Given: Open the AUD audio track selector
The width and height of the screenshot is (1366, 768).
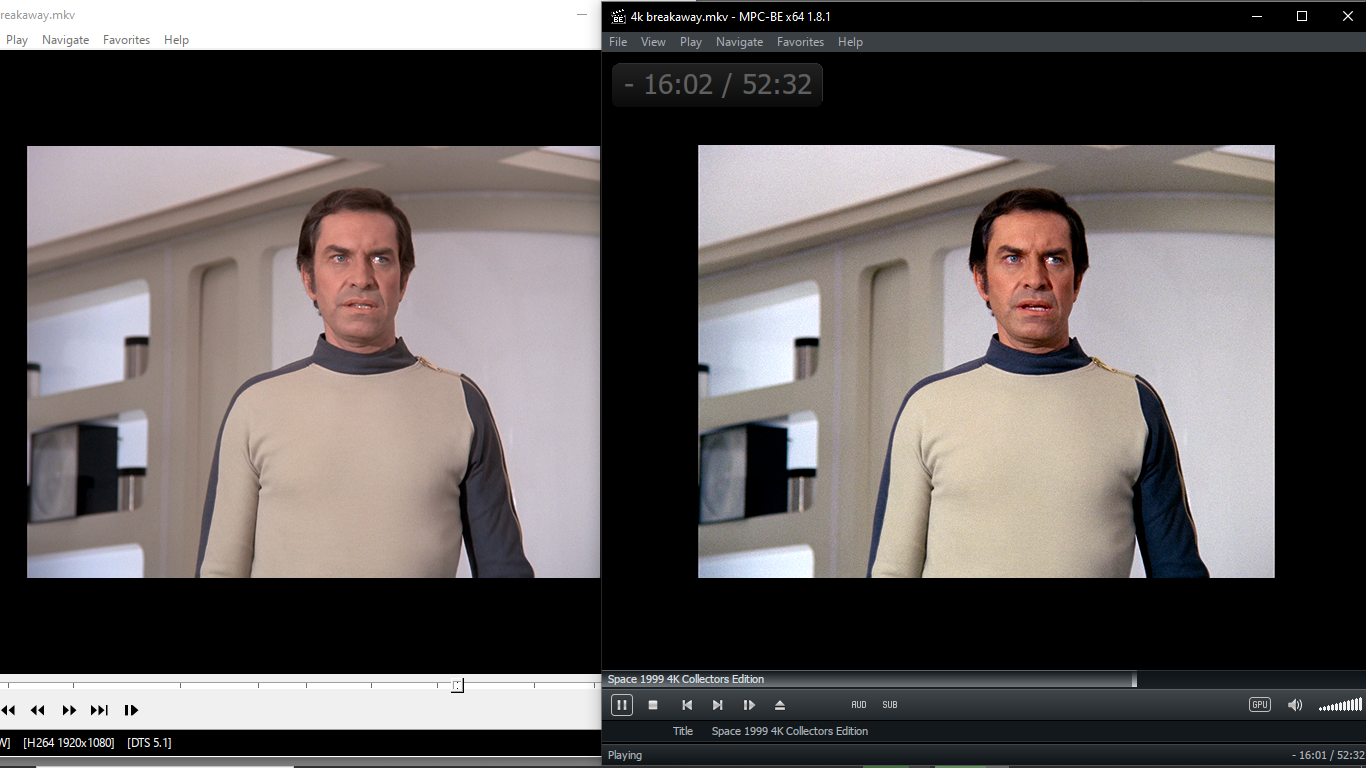Looking at the screenshot, I should tap(859, 705).
